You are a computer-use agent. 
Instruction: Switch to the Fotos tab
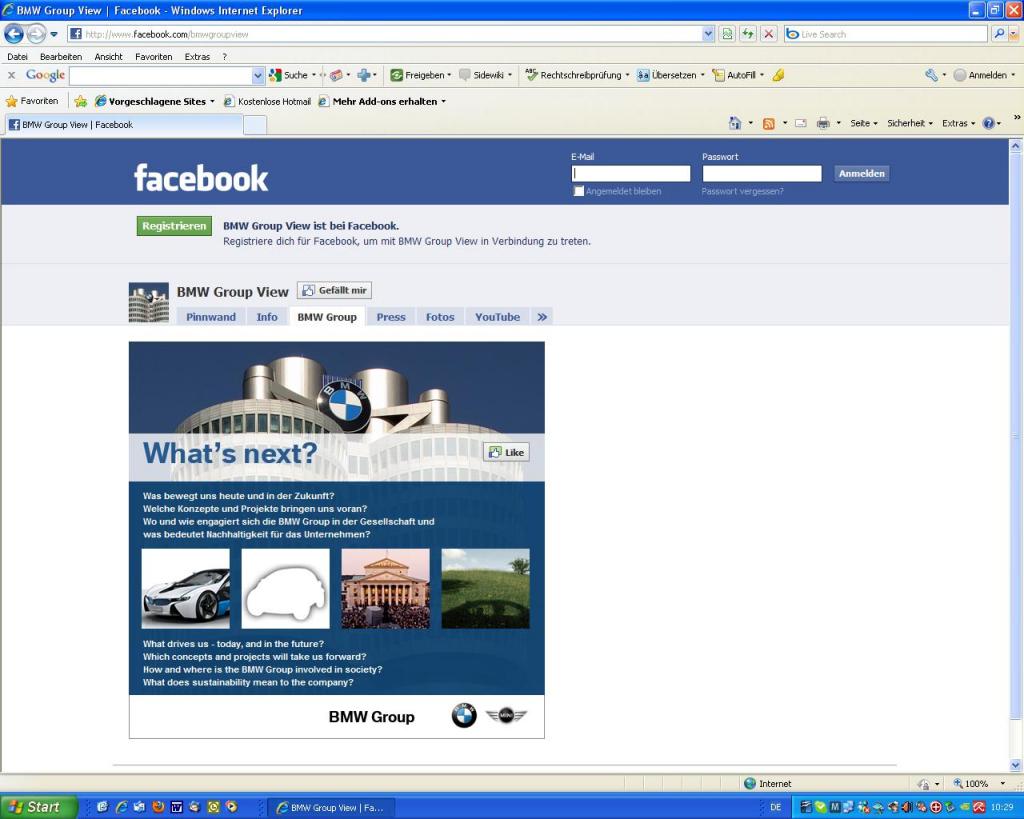[x=440, y=317]
